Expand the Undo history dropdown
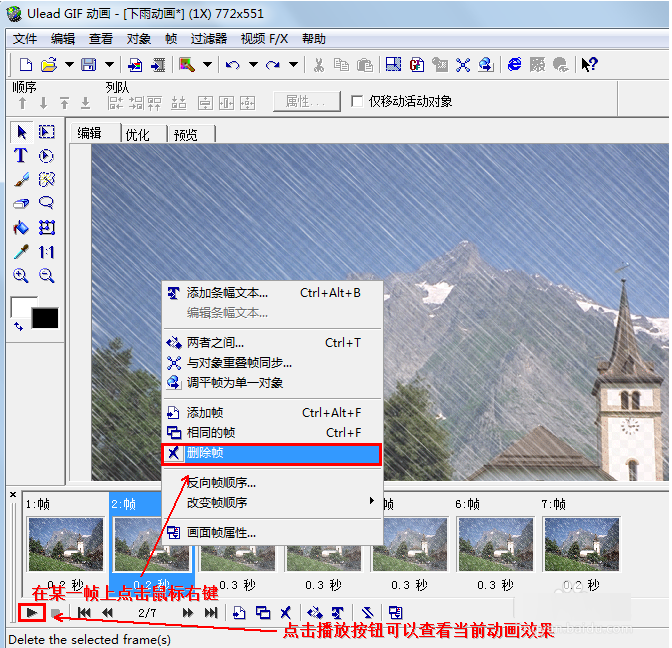The width and height of the screenshot is (672, 648). pyautogui.click(x=253, y=65)
